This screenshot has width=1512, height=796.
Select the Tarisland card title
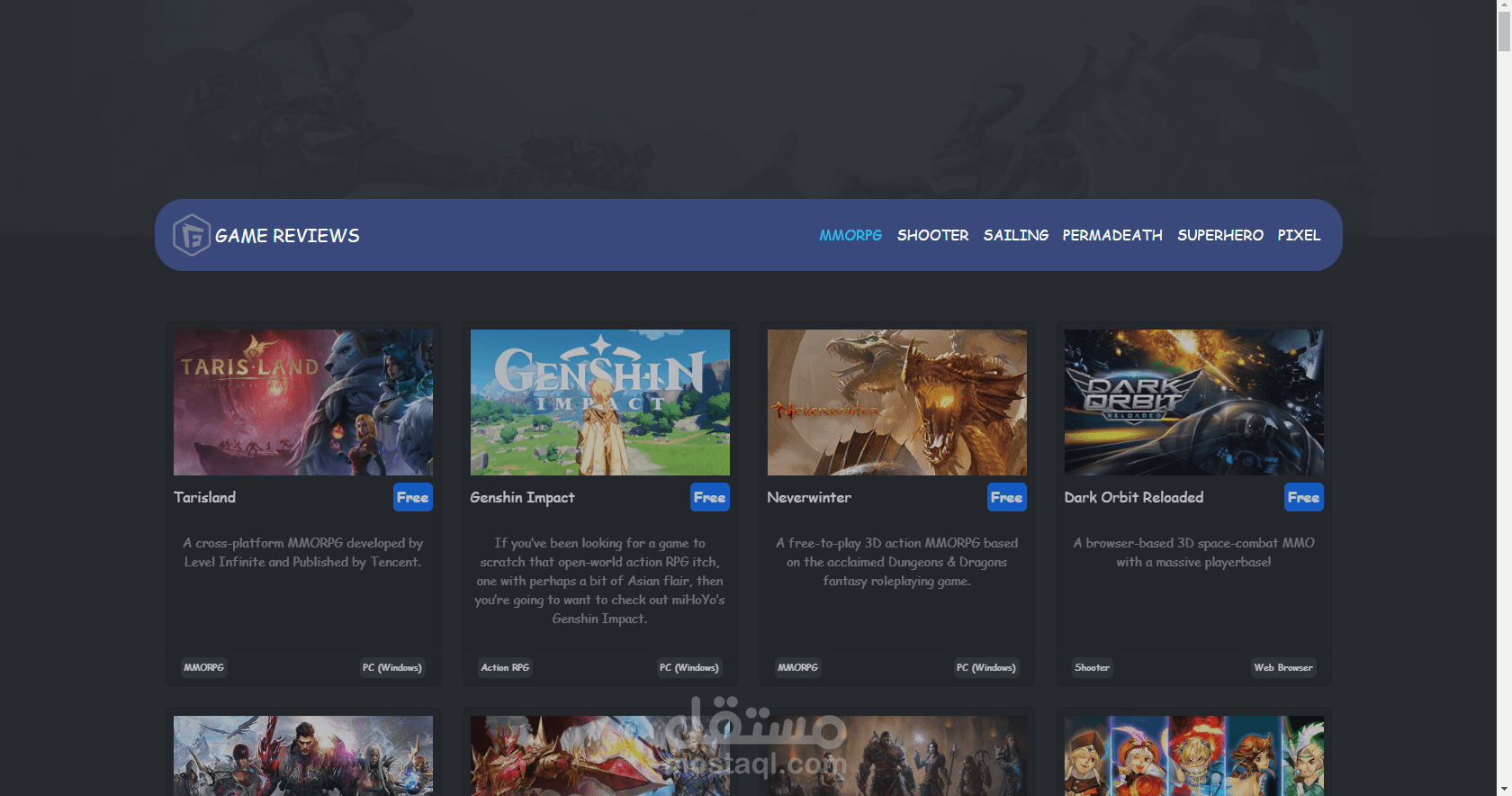pos(205,497)
